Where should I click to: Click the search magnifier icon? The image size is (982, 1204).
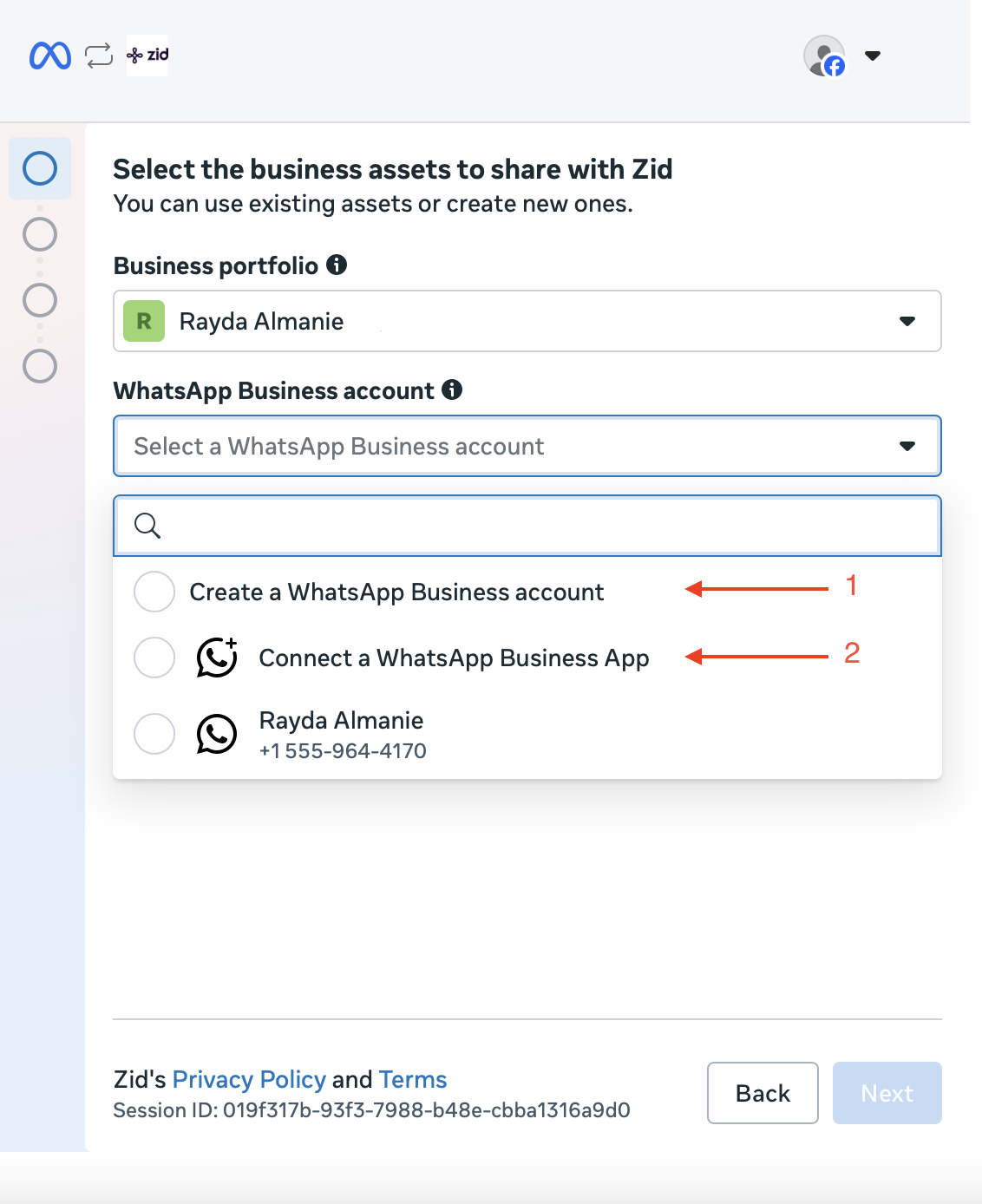click(x=147, y=525)
